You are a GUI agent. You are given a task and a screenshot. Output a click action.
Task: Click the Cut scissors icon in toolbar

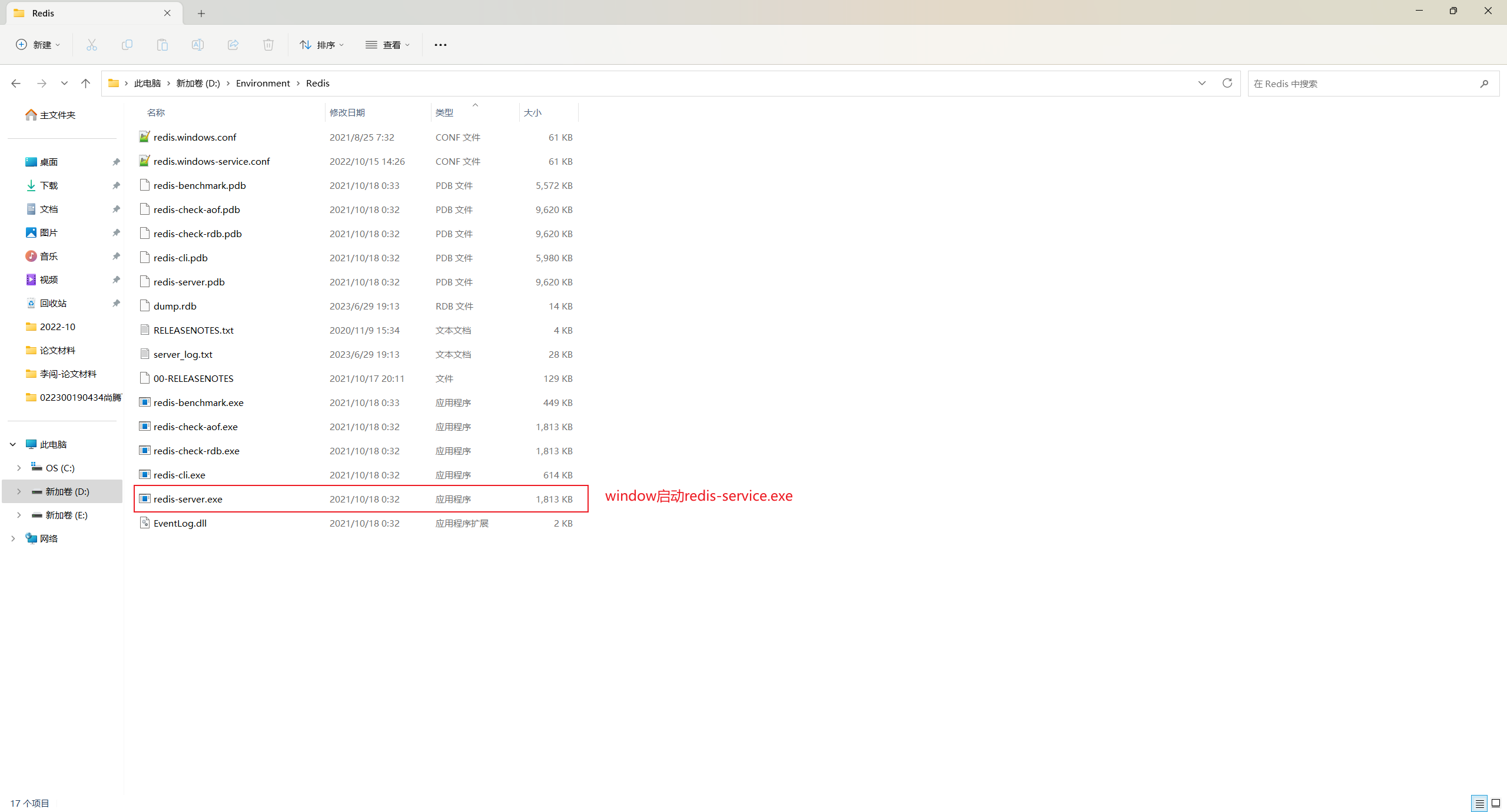[92, 45]
